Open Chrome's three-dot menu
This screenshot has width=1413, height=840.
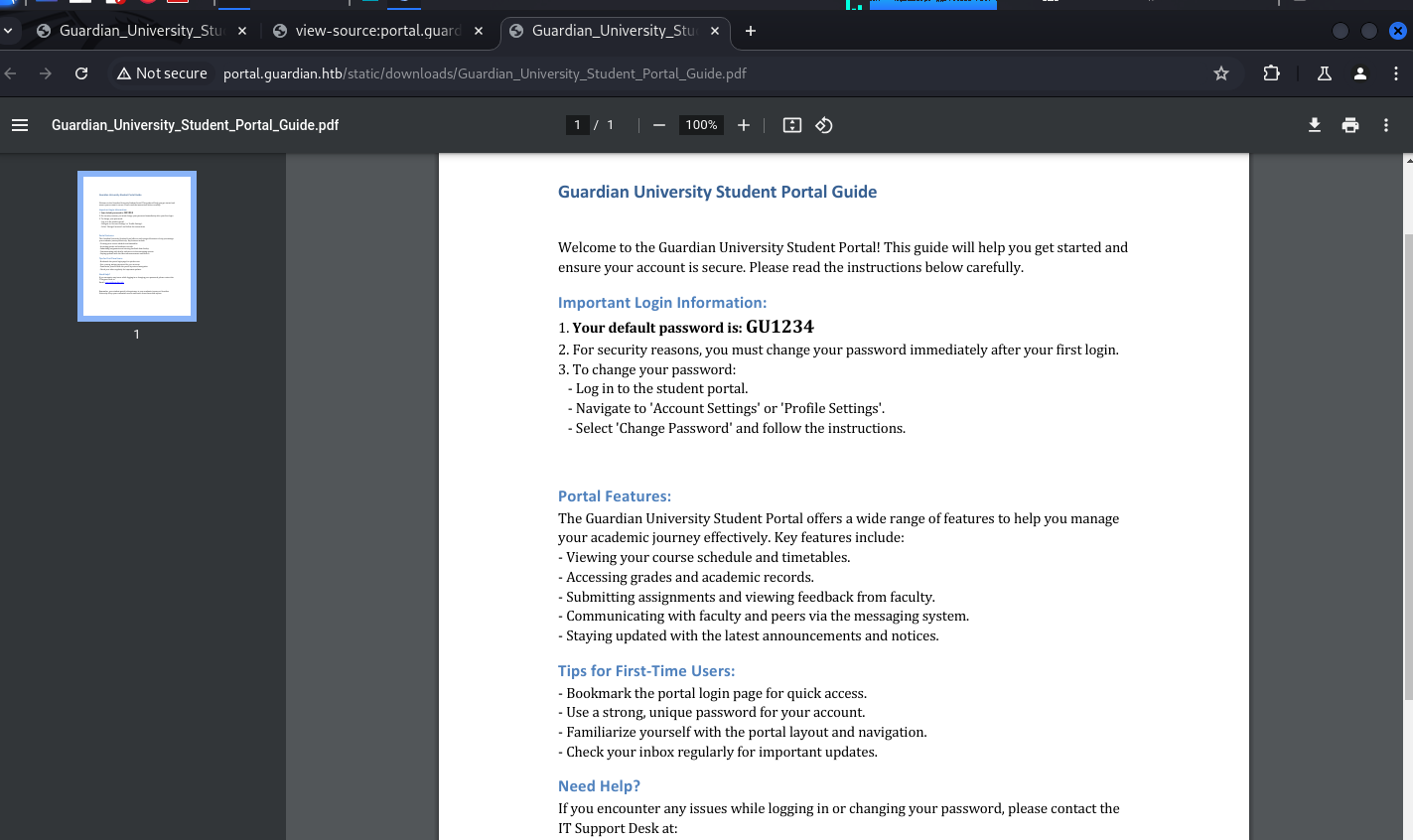[1396, 73]
